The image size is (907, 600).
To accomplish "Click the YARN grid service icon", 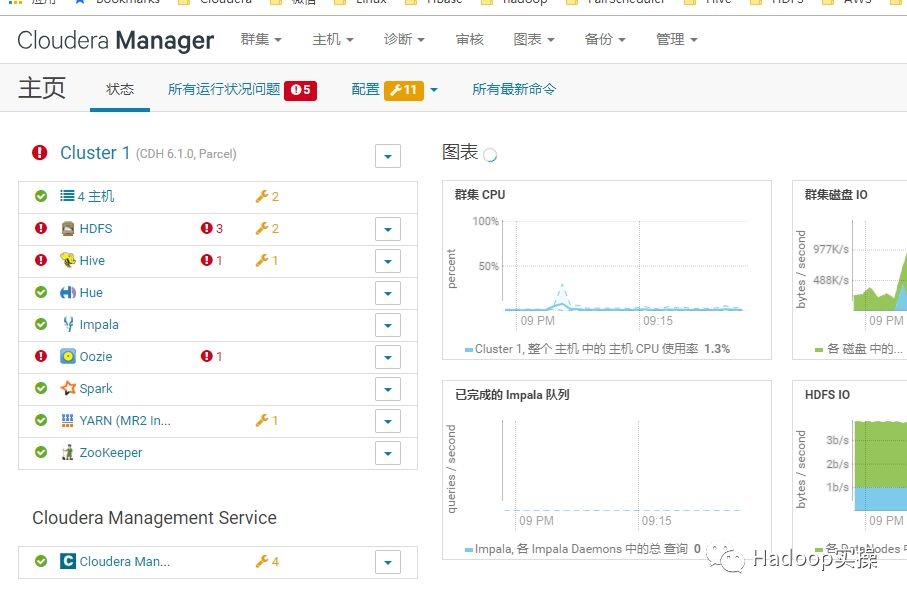I will pos(68,421).
